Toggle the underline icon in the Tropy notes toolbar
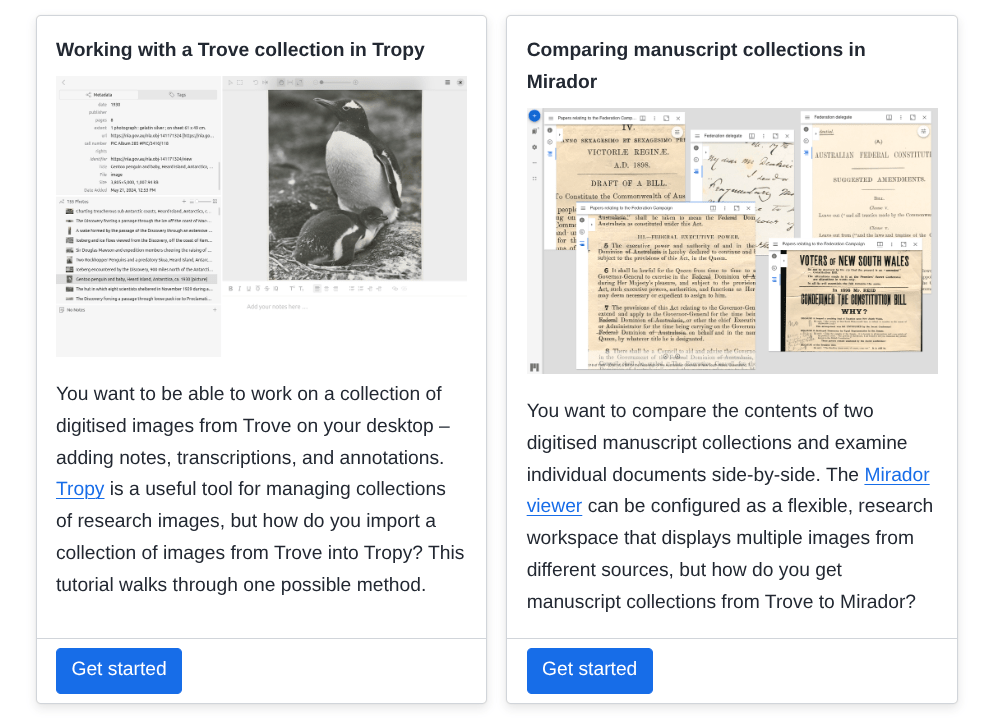Screen dimensions: 991x727 pyautogui.click(x=248, y=288)
